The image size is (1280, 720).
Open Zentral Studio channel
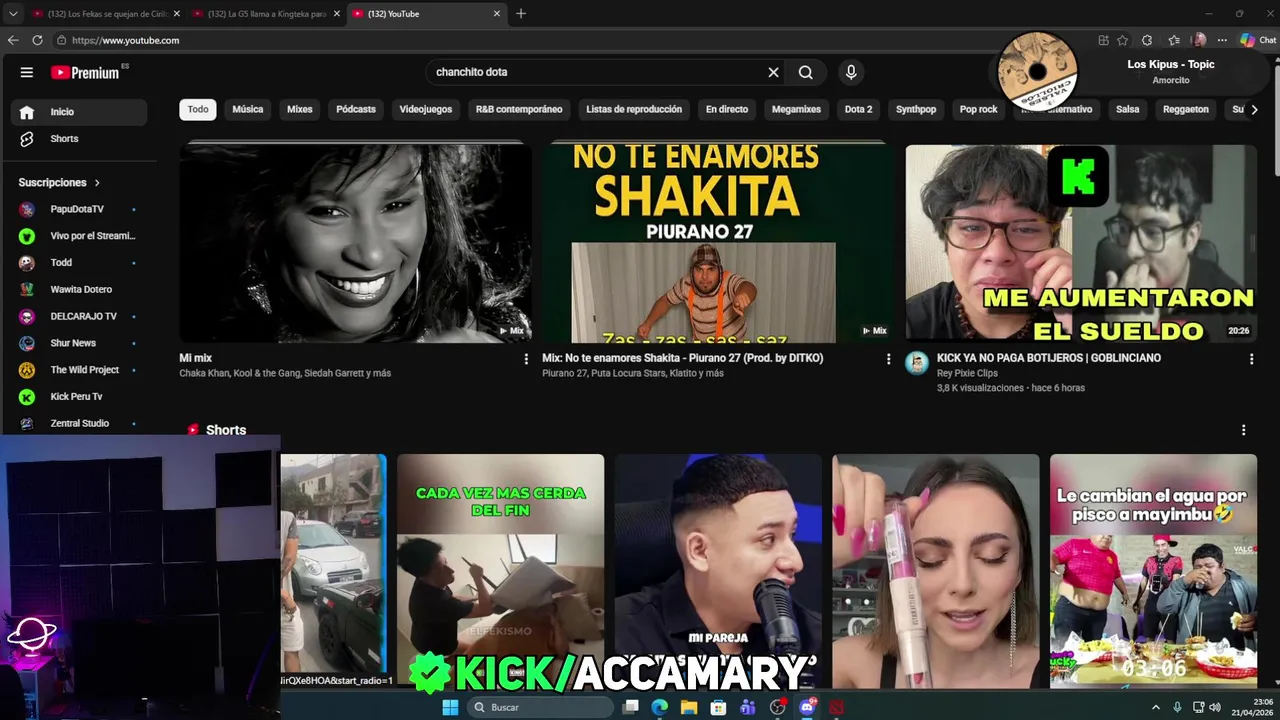pos(76,423)
